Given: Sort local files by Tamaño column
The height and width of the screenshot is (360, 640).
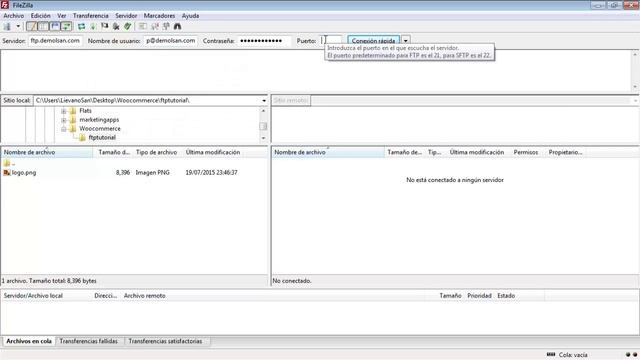Looking at the screenshot, I should coord(113,152).
